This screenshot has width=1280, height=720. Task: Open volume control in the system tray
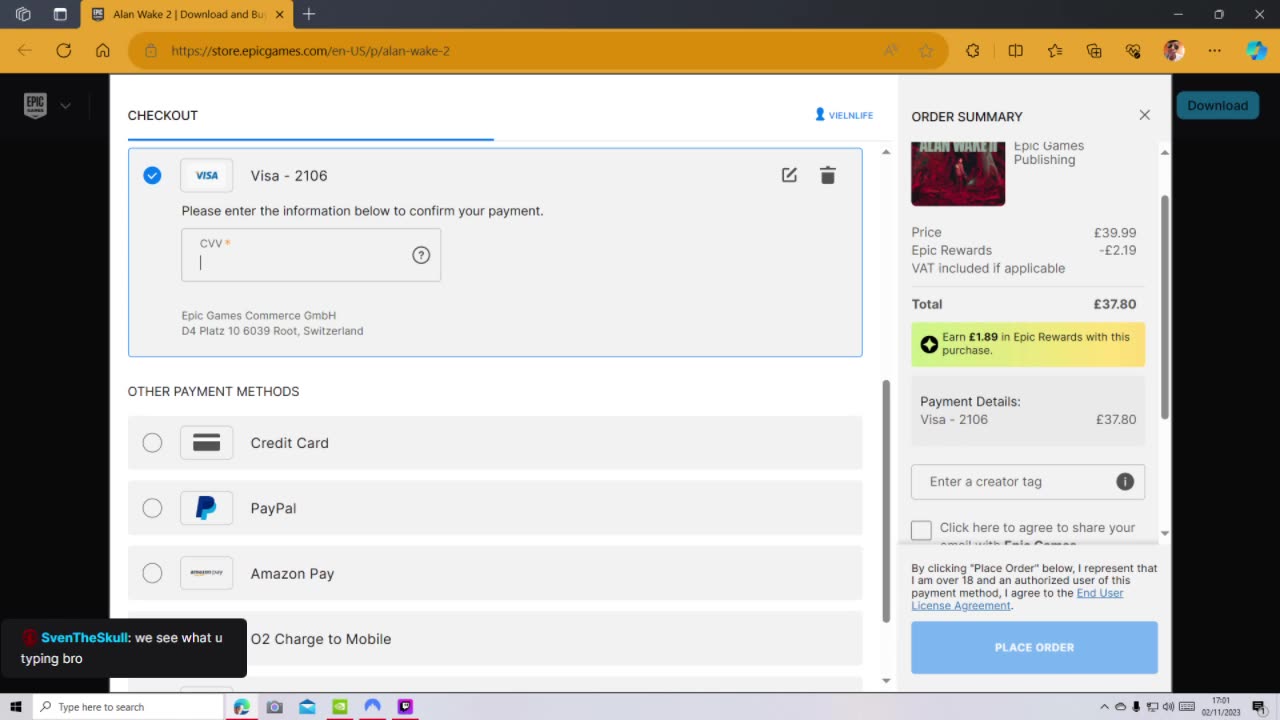pos(1169,707)
